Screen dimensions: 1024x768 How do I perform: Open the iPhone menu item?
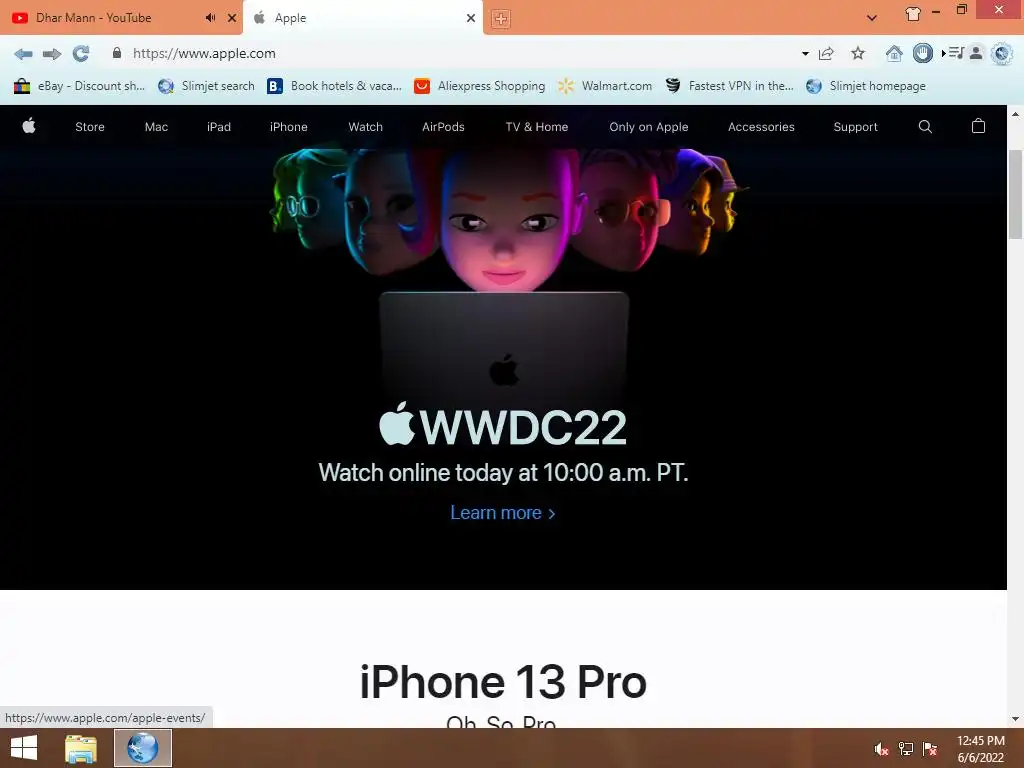coord(289,127)
